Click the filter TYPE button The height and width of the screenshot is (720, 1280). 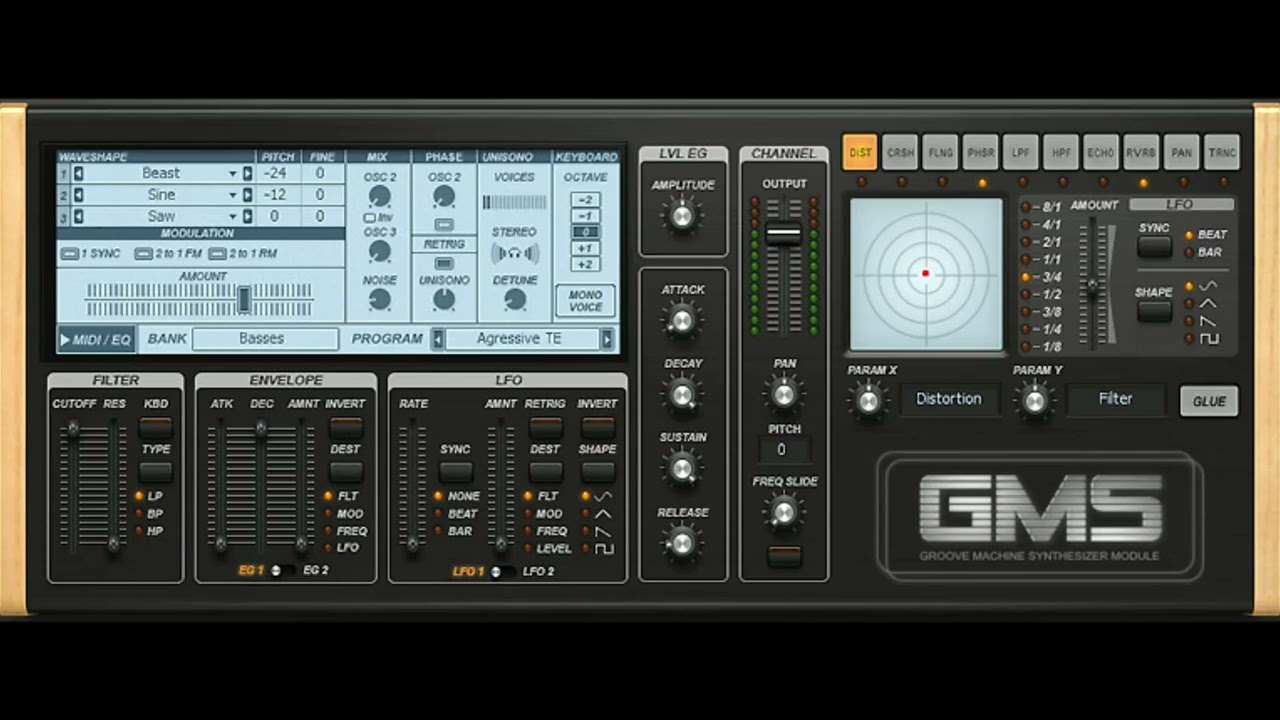pyautogui.click(x=156, y=472)
